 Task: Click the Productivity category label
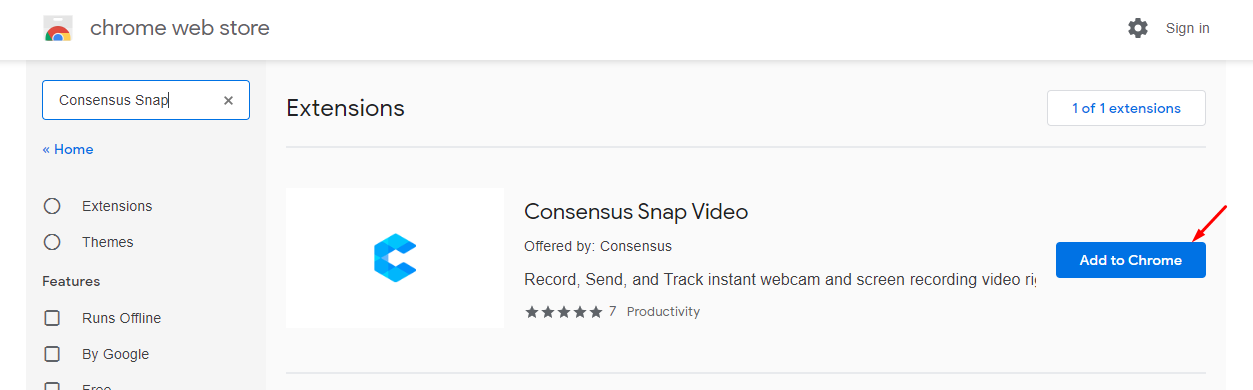(663, 312)
